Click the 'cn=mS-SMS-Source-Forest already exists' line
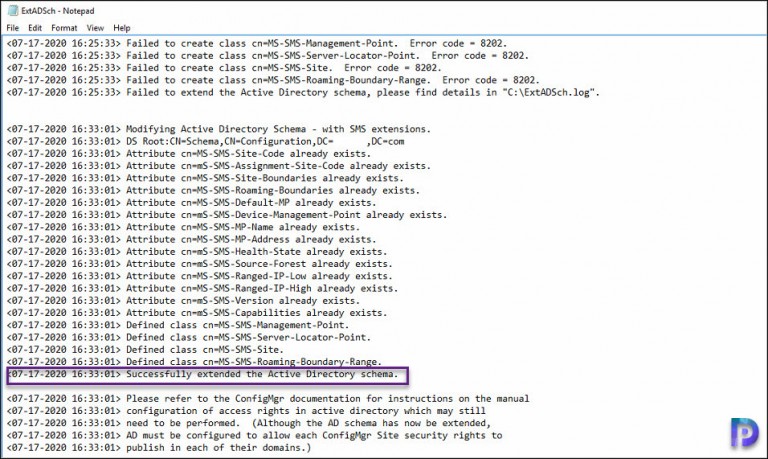The width and height of the screenshot is (768, 459). point(199,264)
